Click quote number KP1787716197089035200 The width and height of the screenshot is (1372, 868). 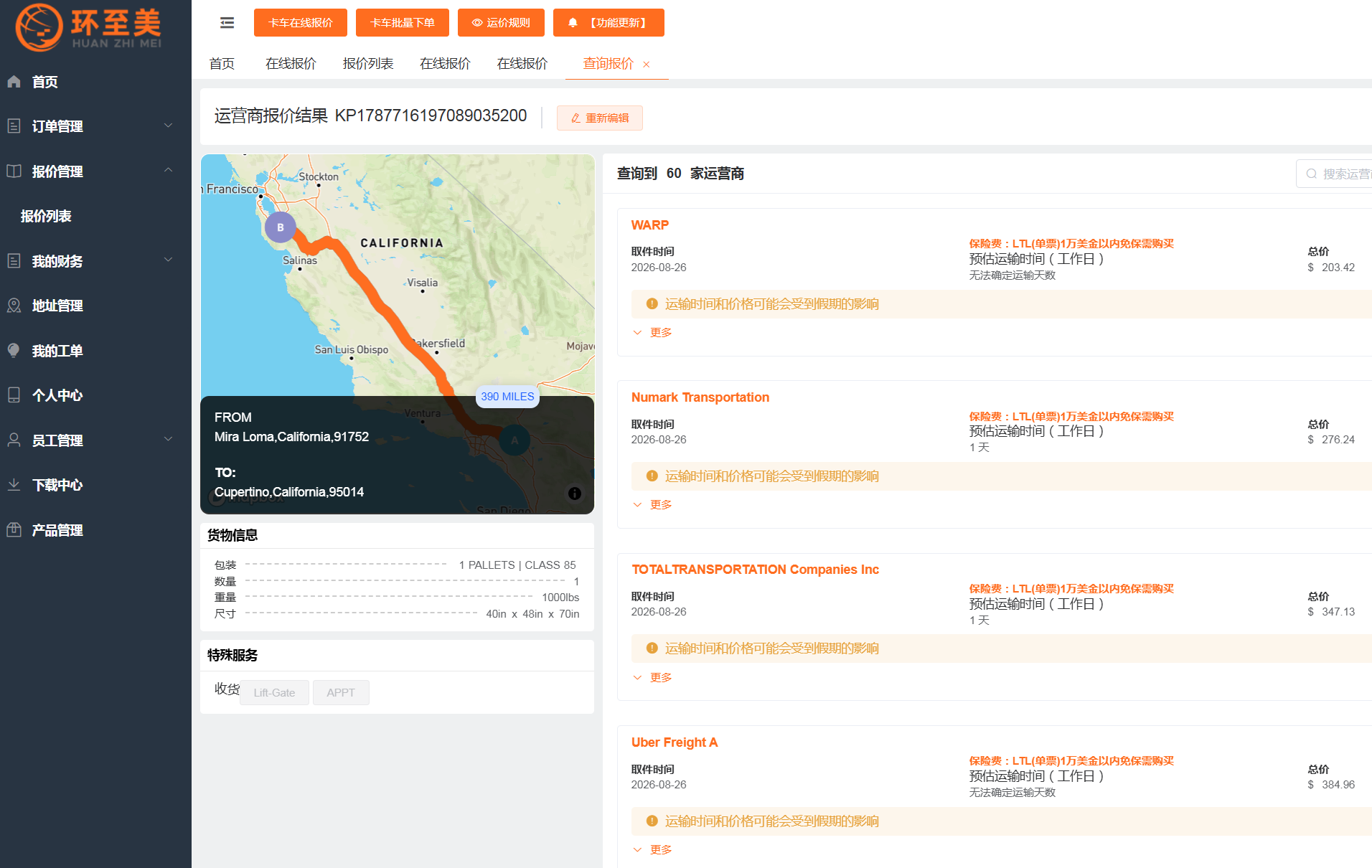431,116
